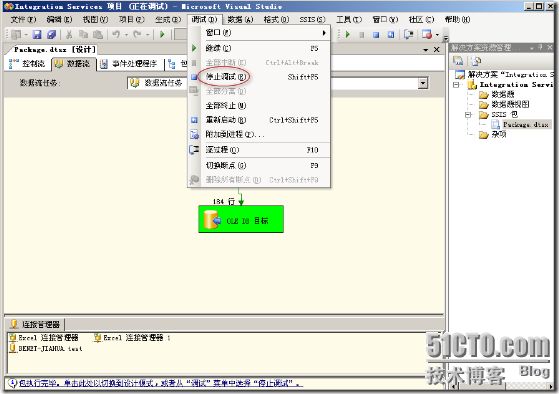Screen dimensions: 559x394
Task: Select 附加到进程 menu entry
Action: 259,134
